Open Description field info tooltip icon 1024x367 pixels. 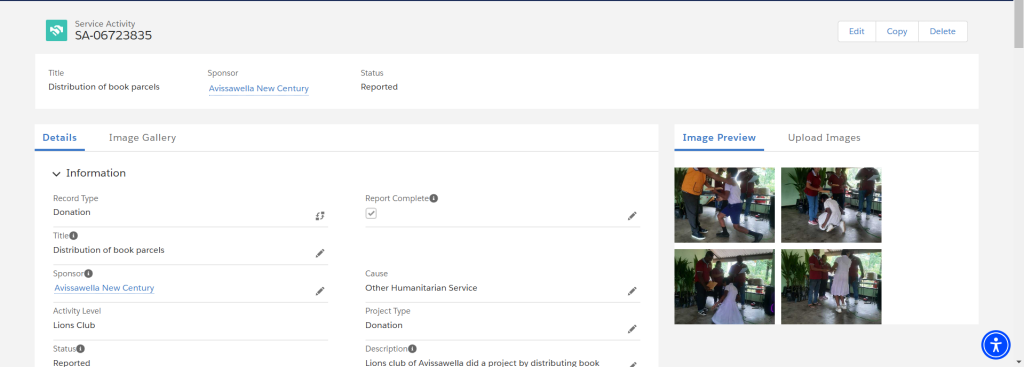pyautogui.click(x=413, y=349)
